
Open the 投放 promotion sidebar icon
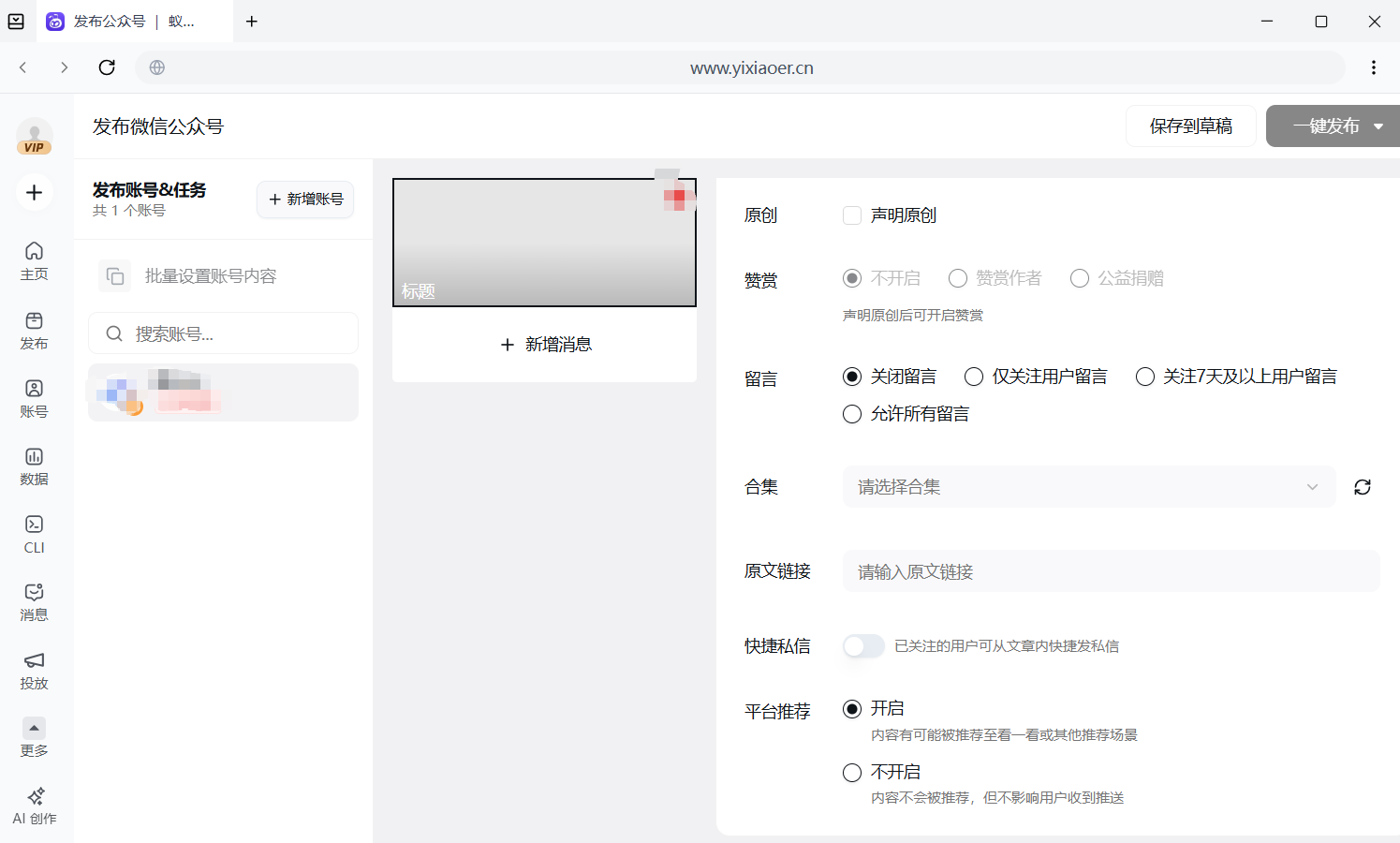point(34,670)
